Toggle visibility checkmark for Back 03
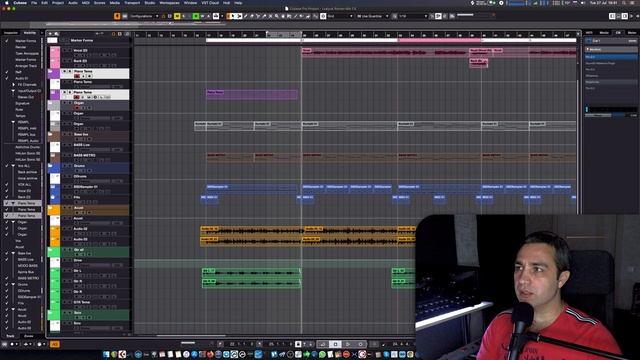The height and width of the screenshot is (360, 640). click(7, 197)
